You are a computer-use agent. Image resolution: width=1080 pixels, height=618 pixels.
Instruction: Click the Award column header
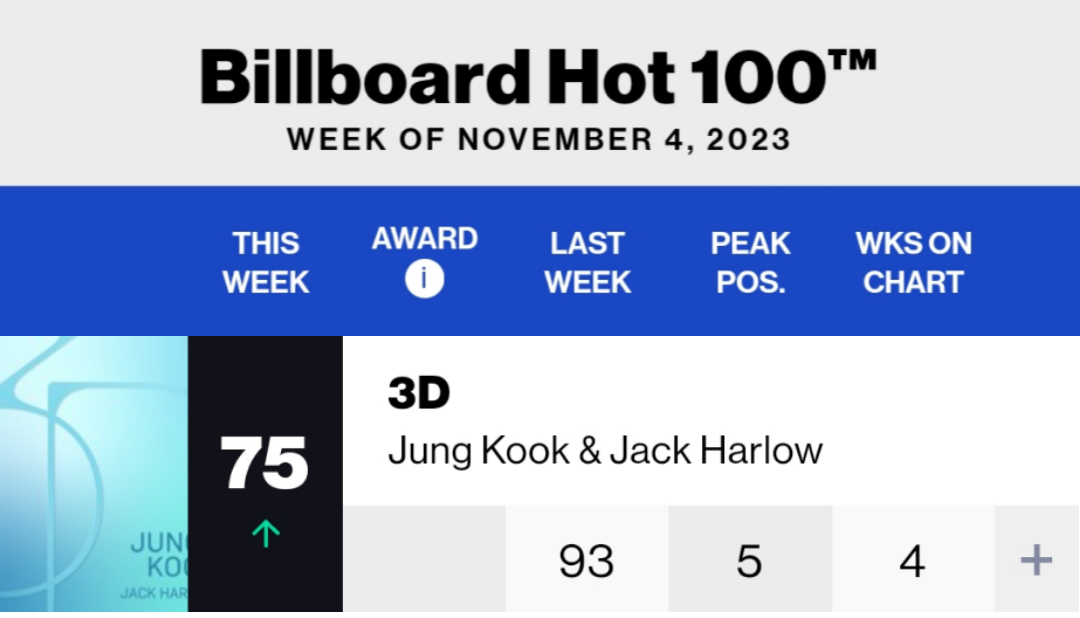tap(424, 239)
